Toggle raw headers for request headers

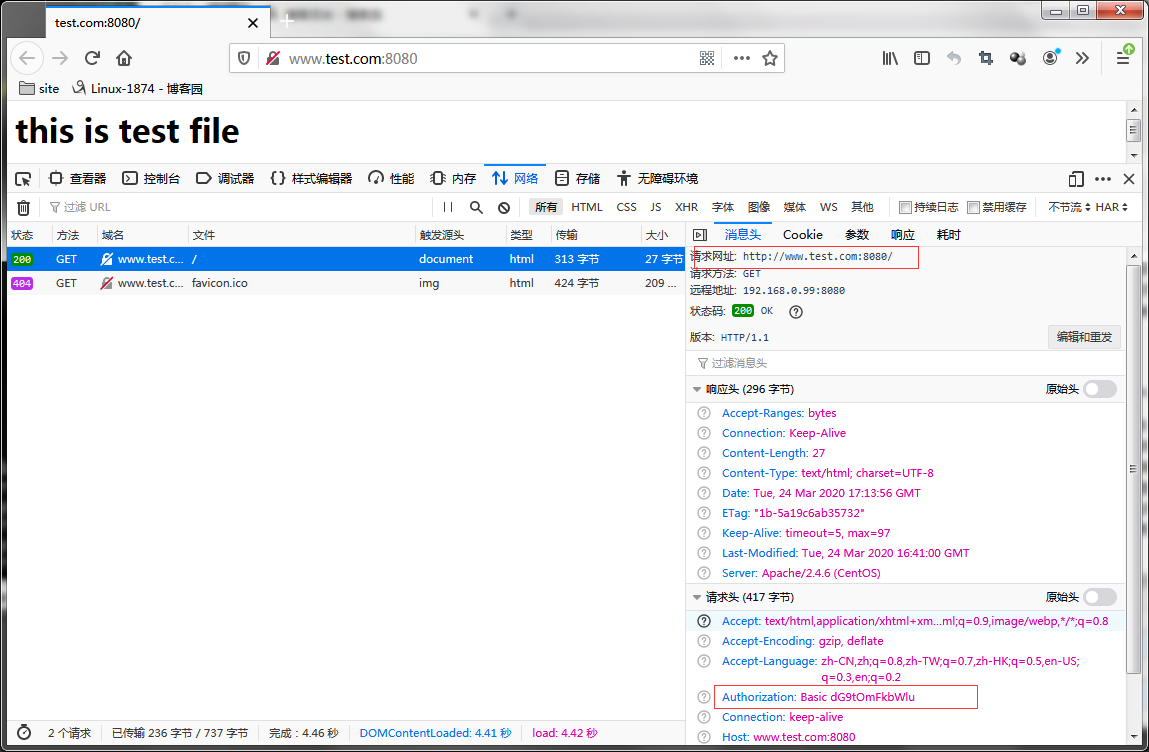click(x=1100, y=597)
